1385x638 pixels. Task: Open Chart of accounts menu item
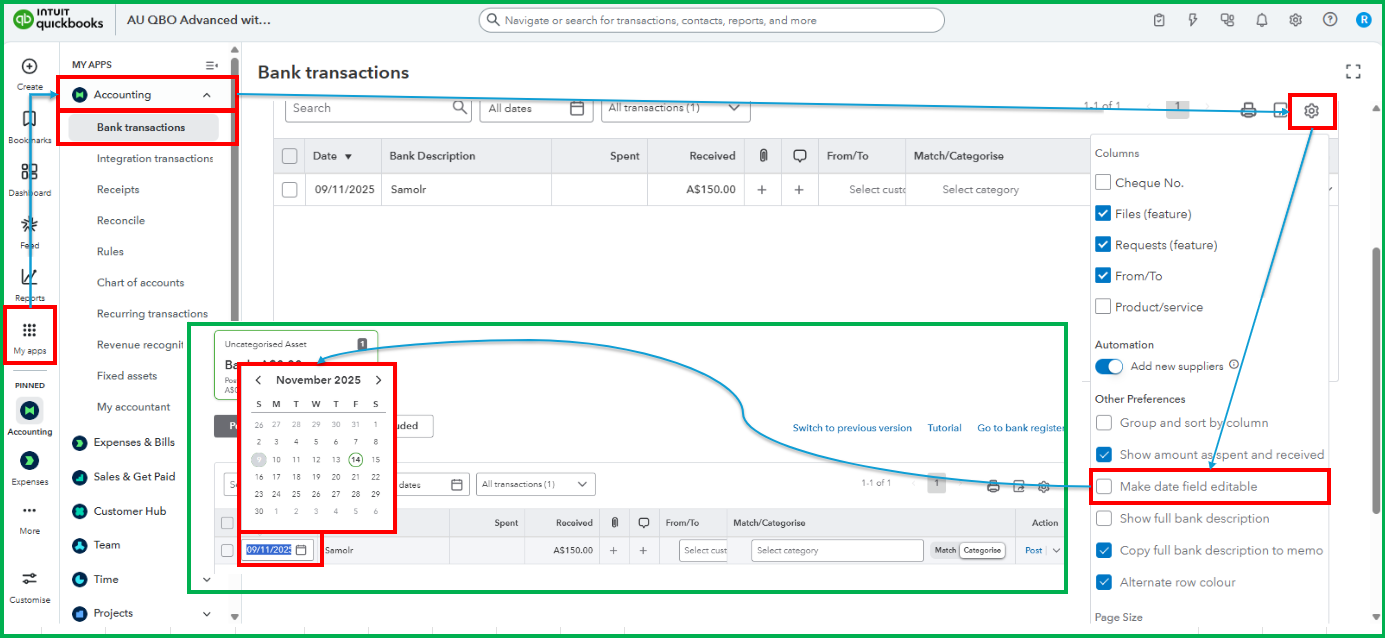pyautogui.click(x=140, y=283)
